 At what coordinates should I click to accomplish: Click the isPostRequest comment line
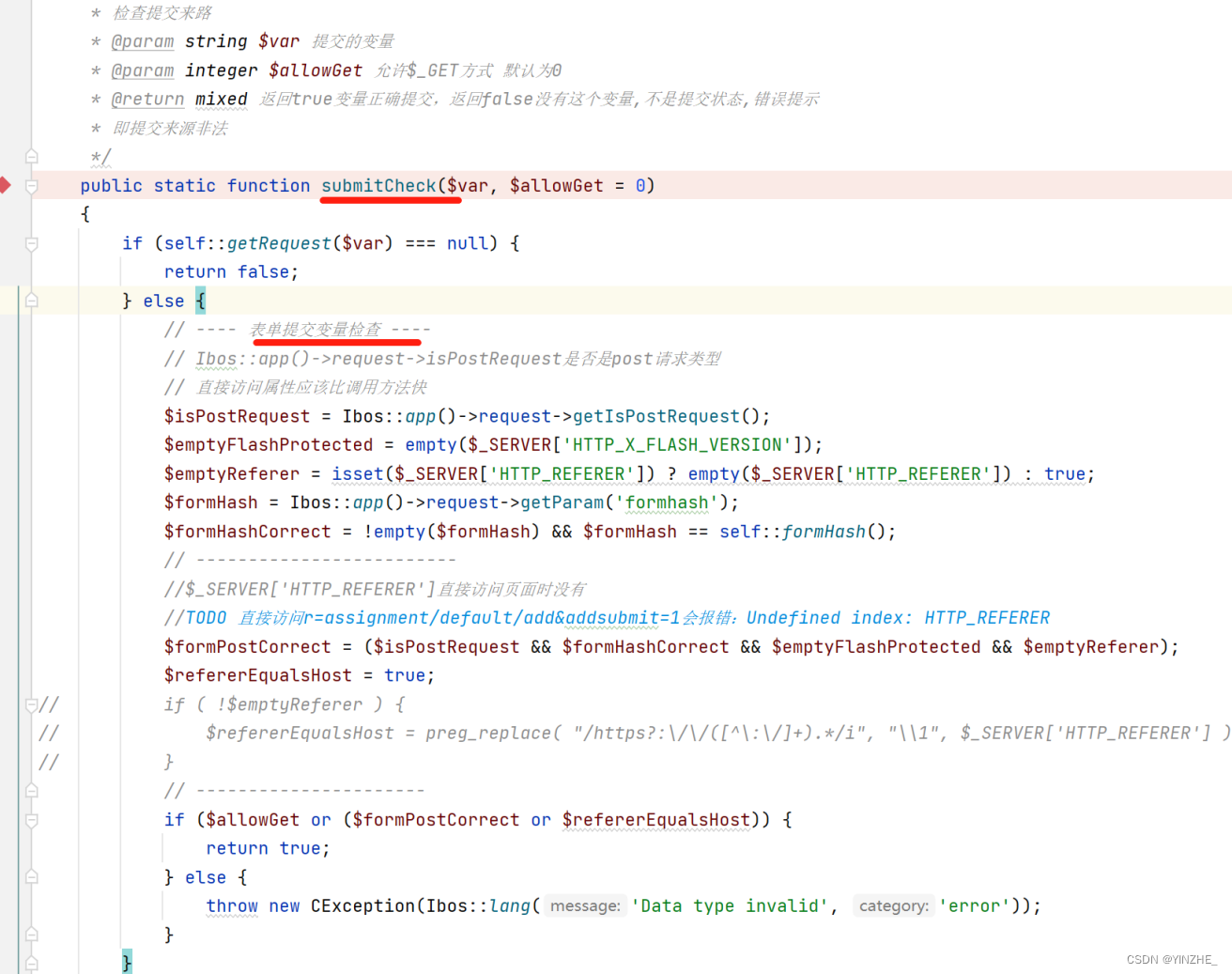(442, 359)
